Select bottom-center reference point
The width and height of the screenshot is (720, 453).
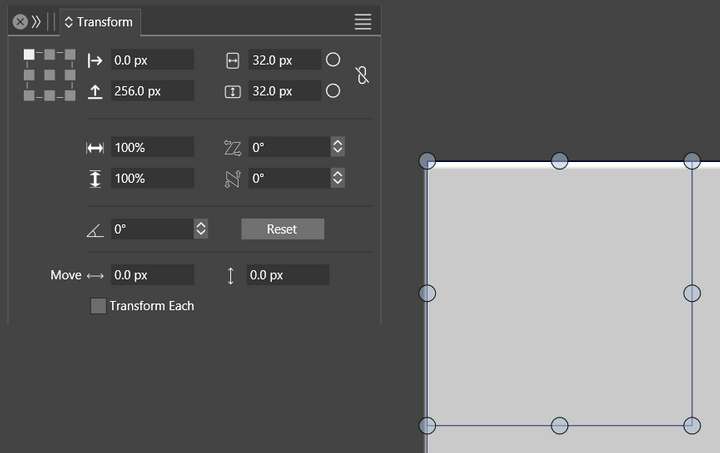click(x=50, y=95)
